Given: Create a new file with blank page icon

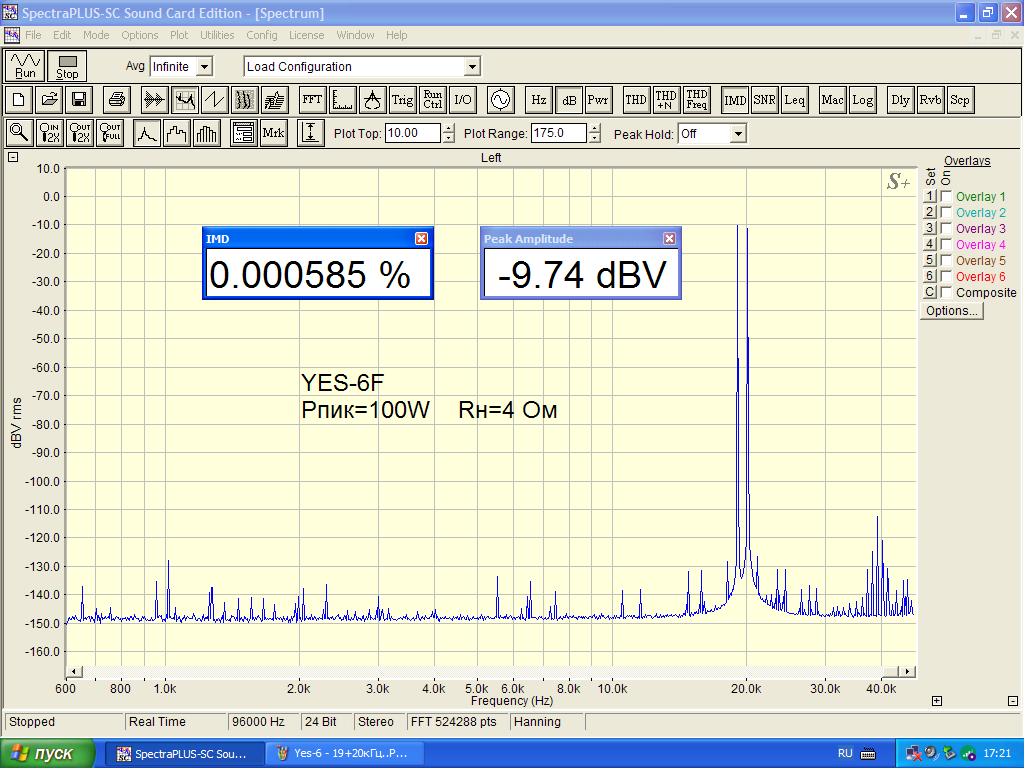Looking at the screenshot, I should point(19,100).
